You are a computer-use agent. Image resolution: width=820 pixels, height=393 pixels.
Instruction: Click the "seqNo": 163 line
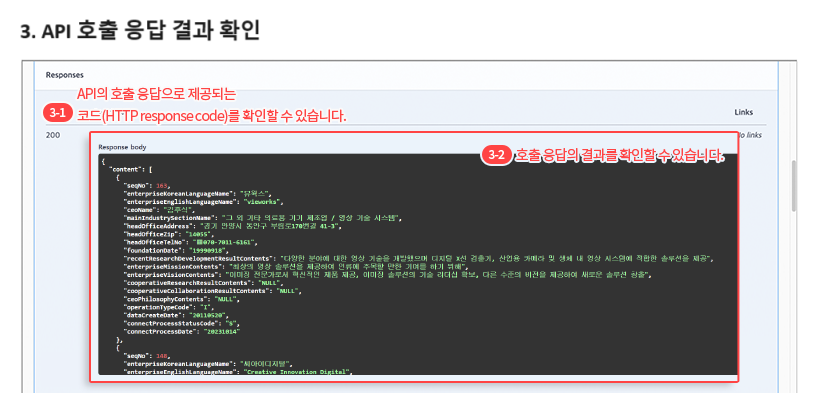pos(147,185)
